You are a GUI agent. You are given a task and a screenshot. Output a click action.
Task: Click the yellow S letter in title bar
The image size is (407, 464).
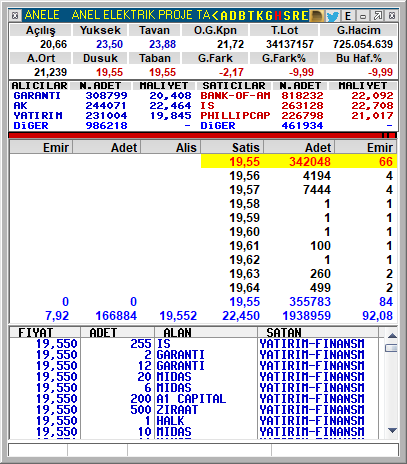click(287, 16)
